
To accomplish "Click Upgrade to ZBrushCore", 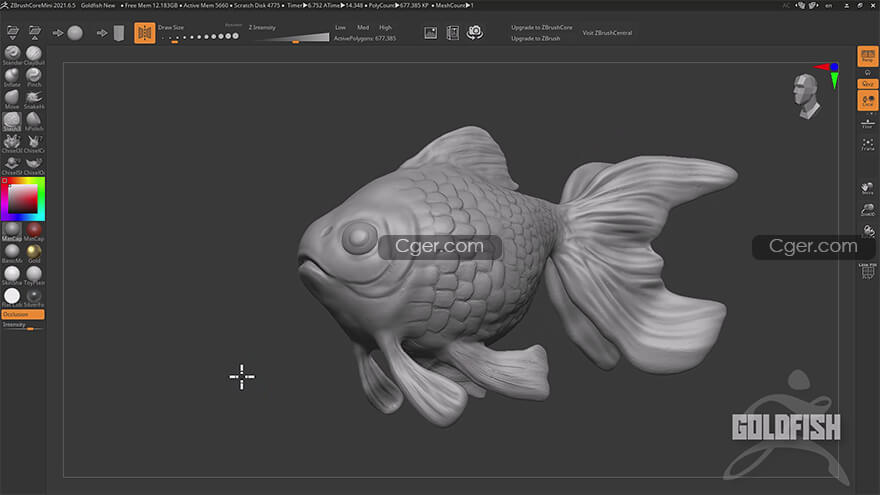I will 541,27.
